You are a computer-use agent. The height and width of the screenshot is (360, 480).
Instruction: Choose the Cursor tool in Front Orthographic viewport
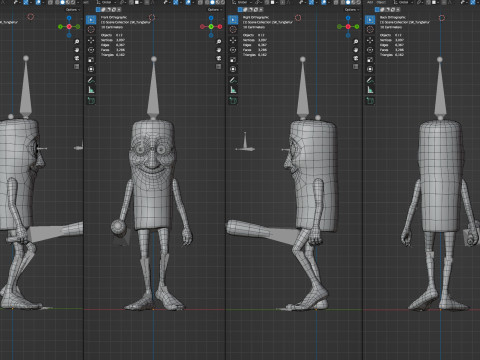(91, 29)
